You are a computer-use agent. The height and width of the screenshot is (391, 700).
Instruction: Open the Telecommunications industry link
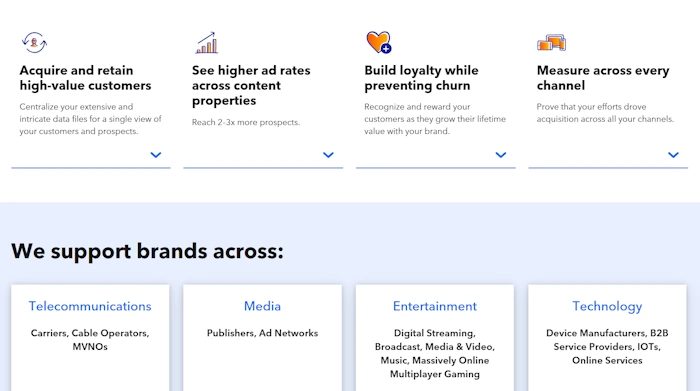point(90,306)
